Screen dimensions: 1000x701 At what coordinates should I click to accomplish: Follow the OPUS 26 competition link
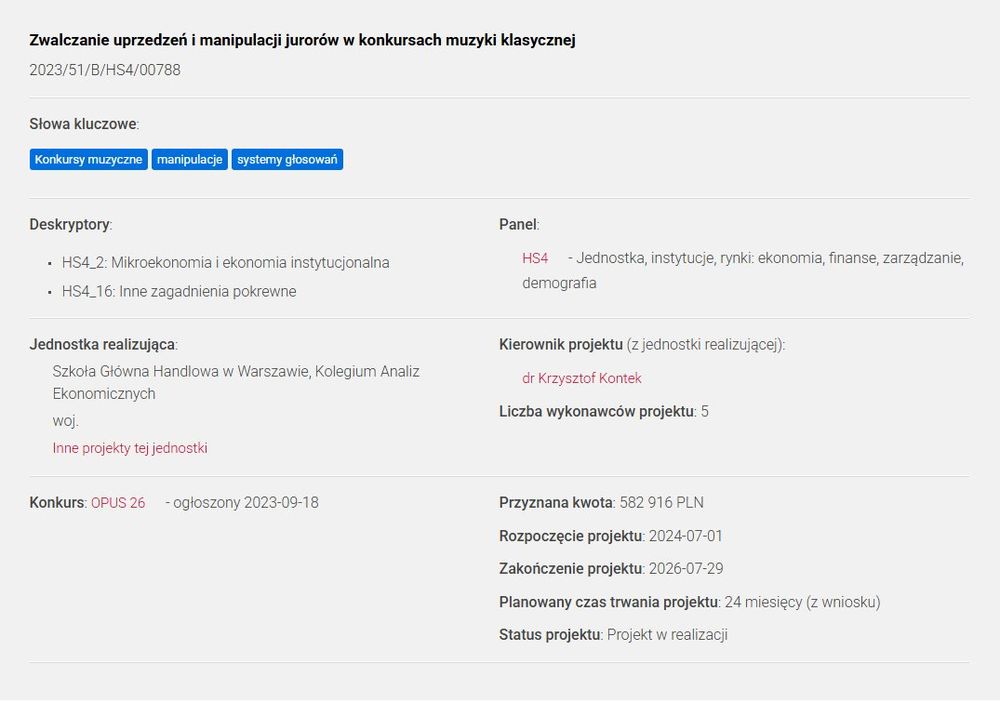118,502
